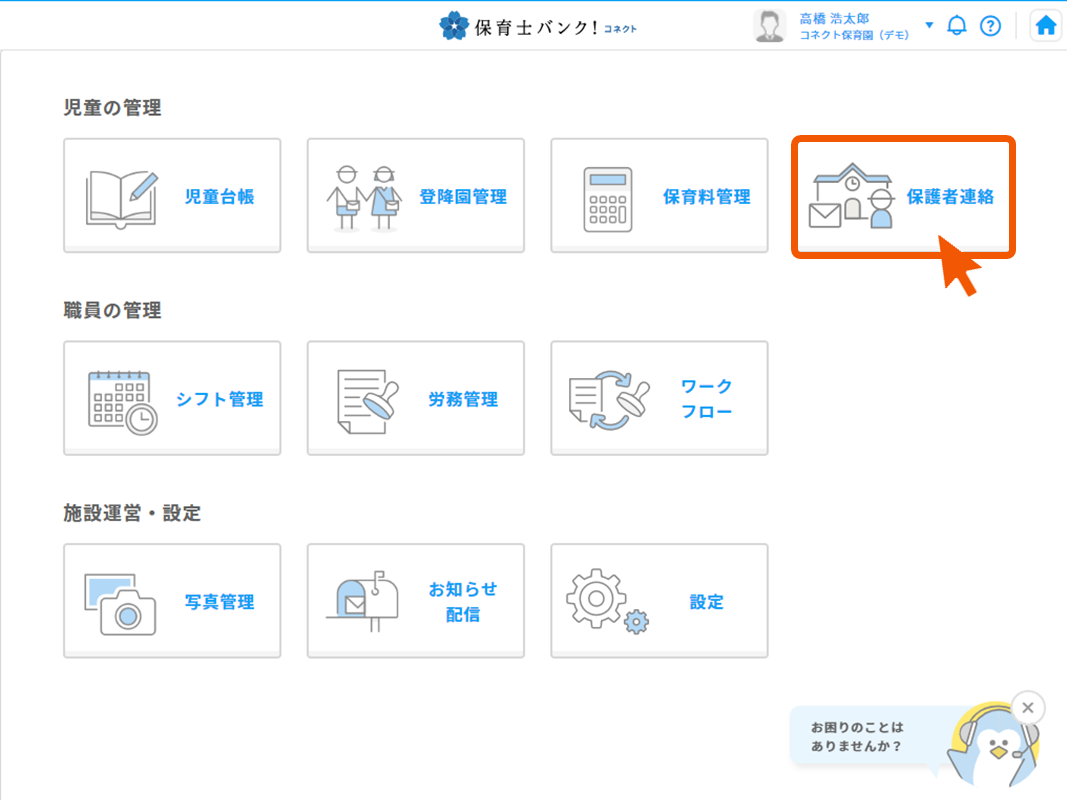1067x800 pixels.
Task: Open help via the question mark icon
Action: tap(990, 26)
